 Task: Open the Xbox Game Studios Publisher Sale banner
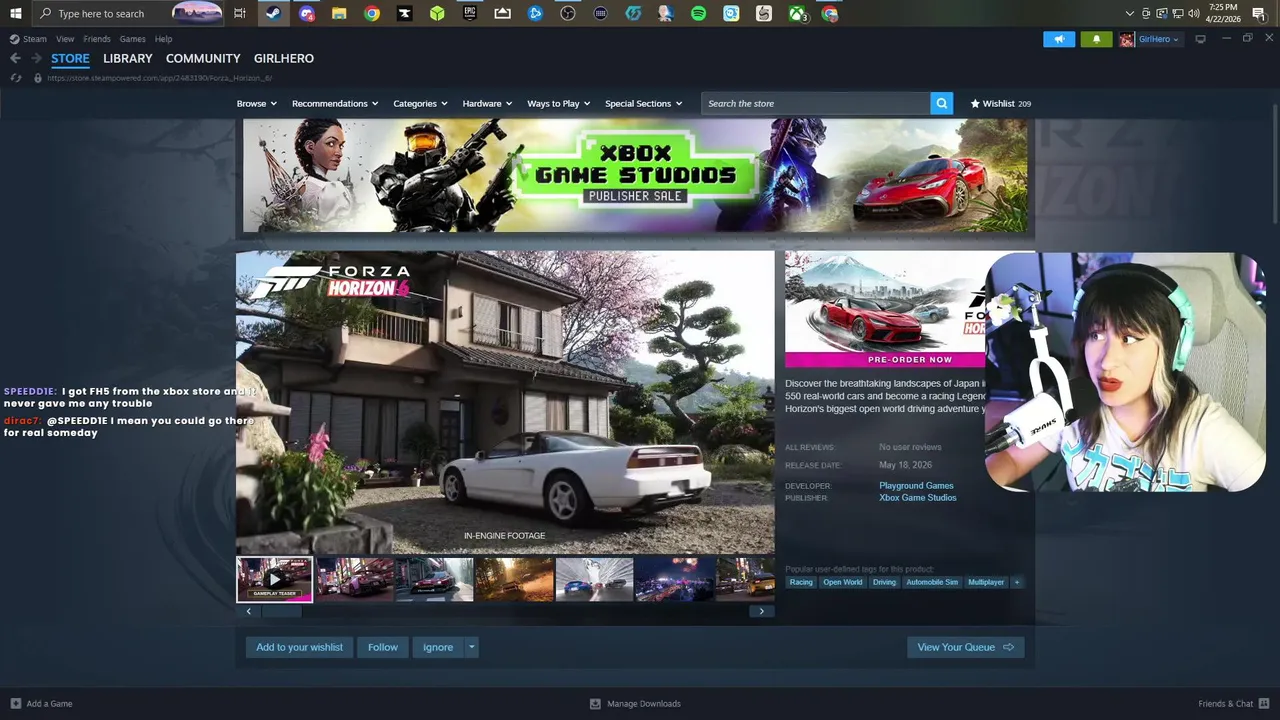click(x=635, y=176)
